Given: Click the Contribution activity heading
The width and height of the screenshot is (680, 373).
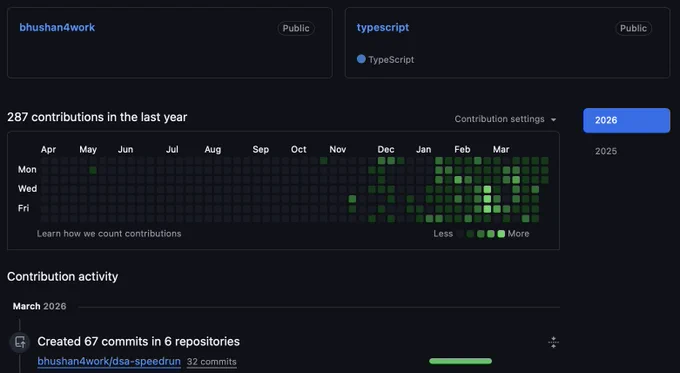Looking at the screenshot, I should [x=62, y=277].
